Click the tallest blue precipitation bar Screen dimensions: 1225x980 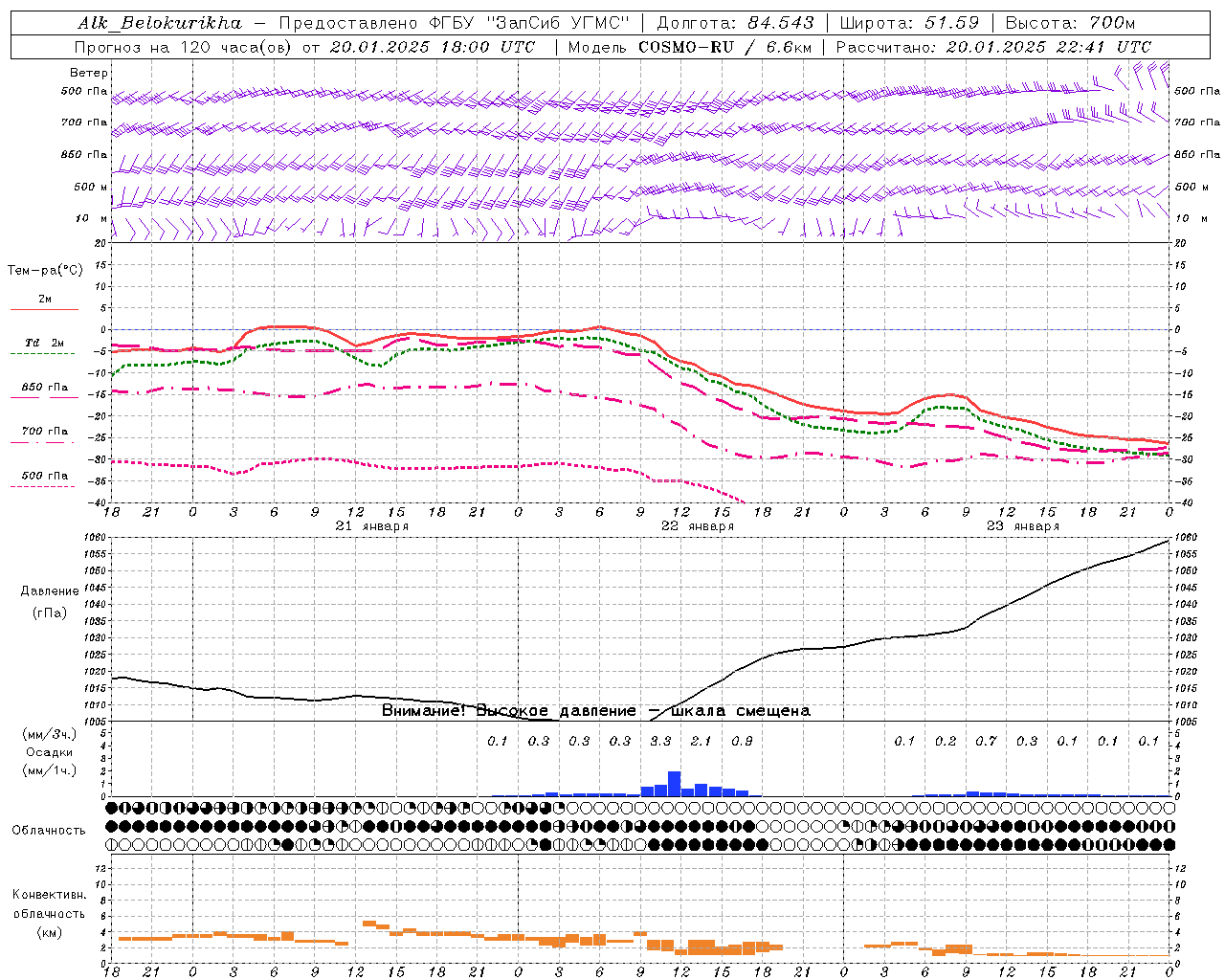coord(675,784)
